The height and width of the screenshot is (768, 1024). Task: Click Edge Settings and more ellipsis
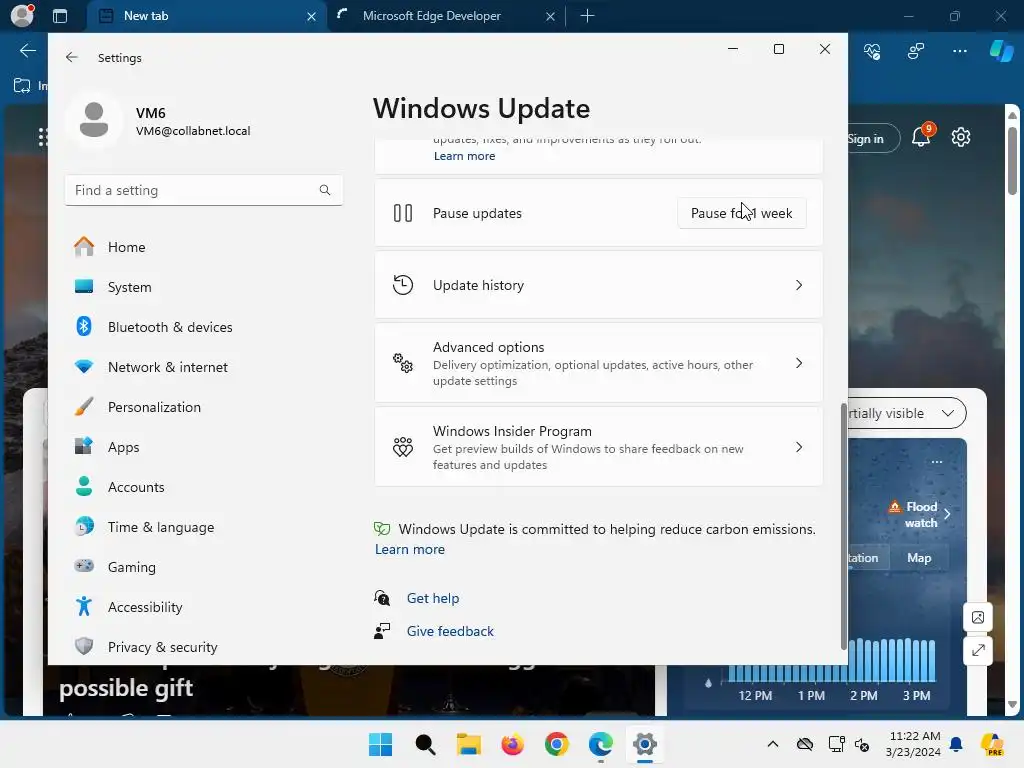pos(959,51)
